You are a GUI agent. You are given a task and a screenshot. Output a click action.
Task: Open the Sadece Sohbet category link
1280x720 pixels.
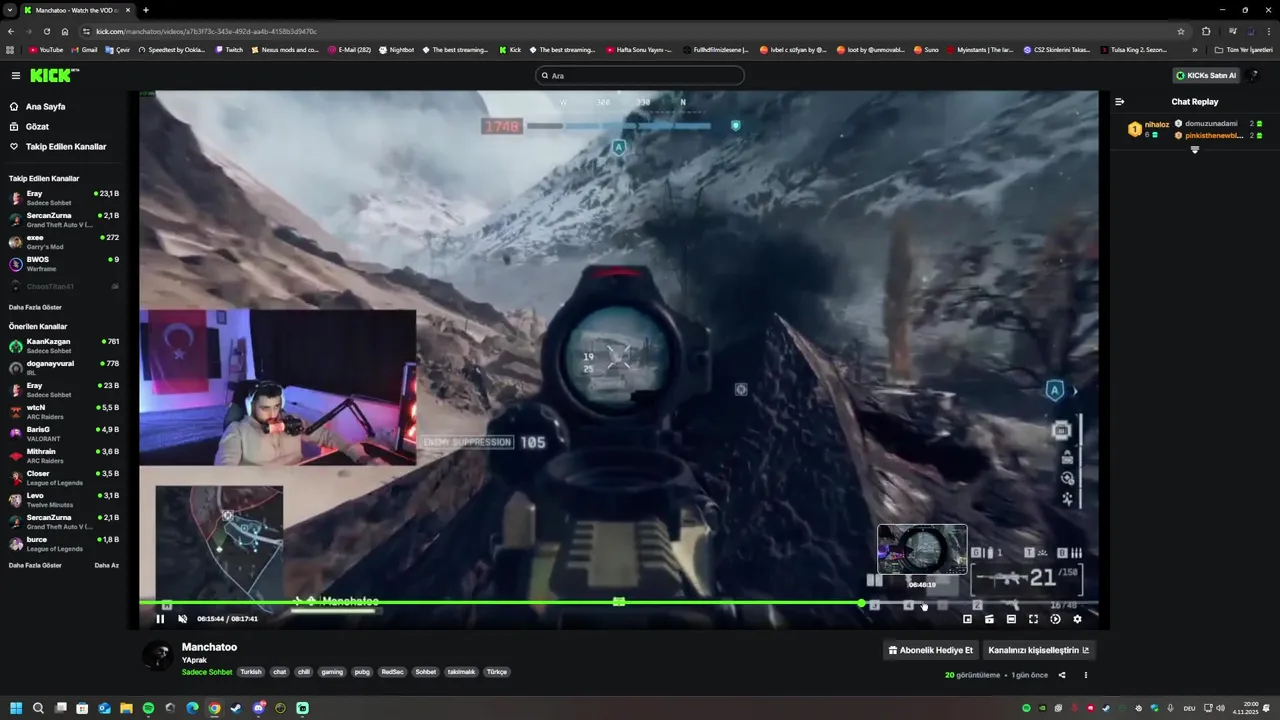[x=207, y=672]
